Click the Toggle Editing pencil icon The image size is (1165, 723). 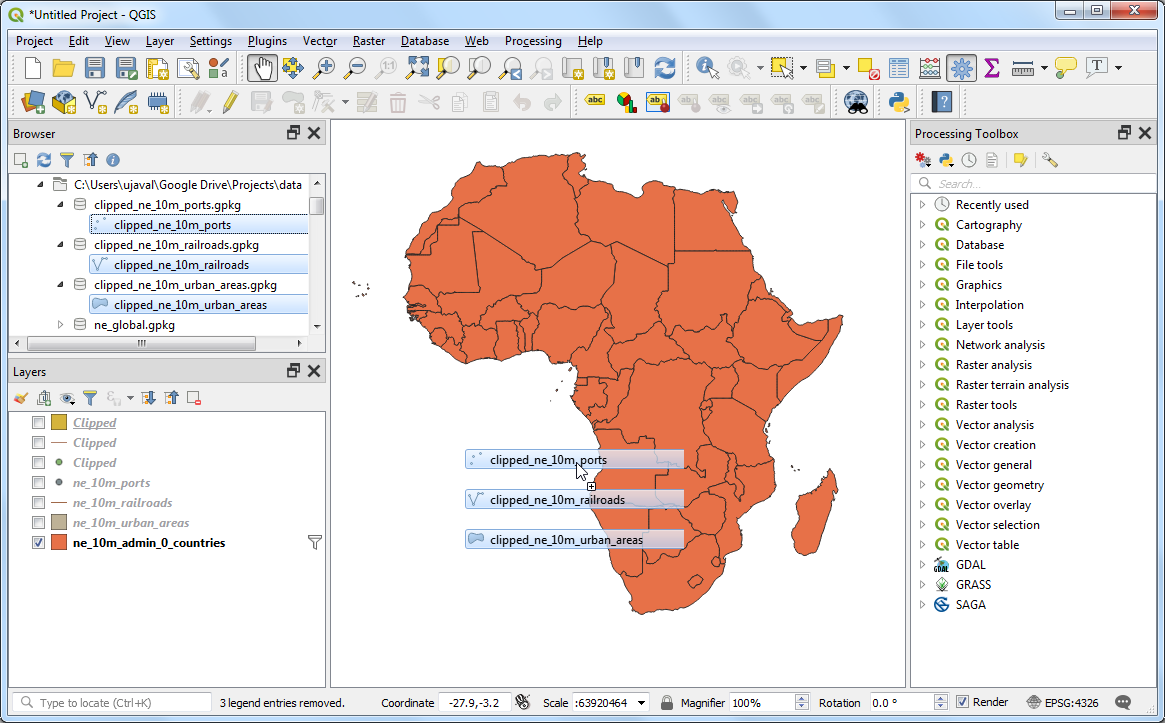click(x=230, y=101)
